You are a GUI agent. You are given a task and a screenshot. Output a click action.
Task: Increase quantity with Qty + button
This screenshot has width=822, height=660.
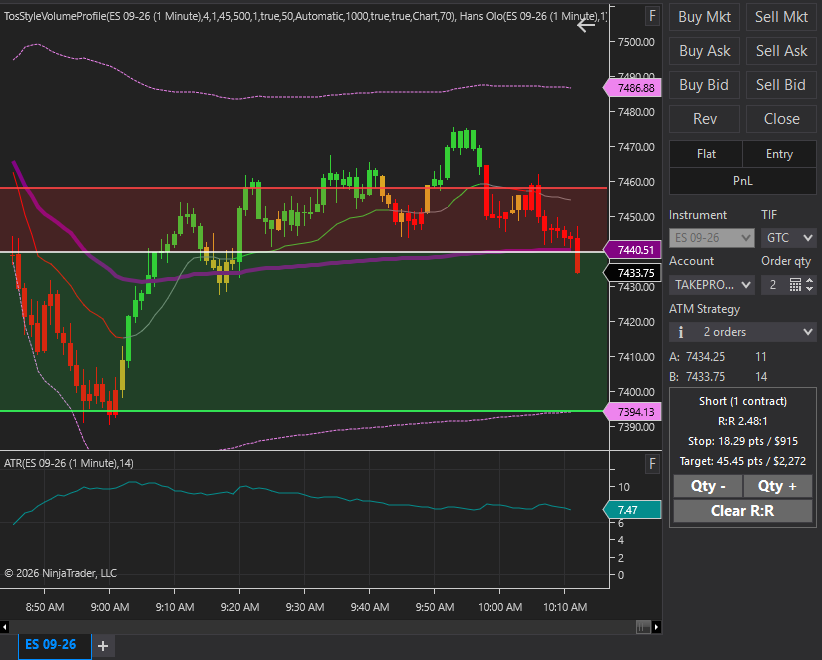coord(777,486)
